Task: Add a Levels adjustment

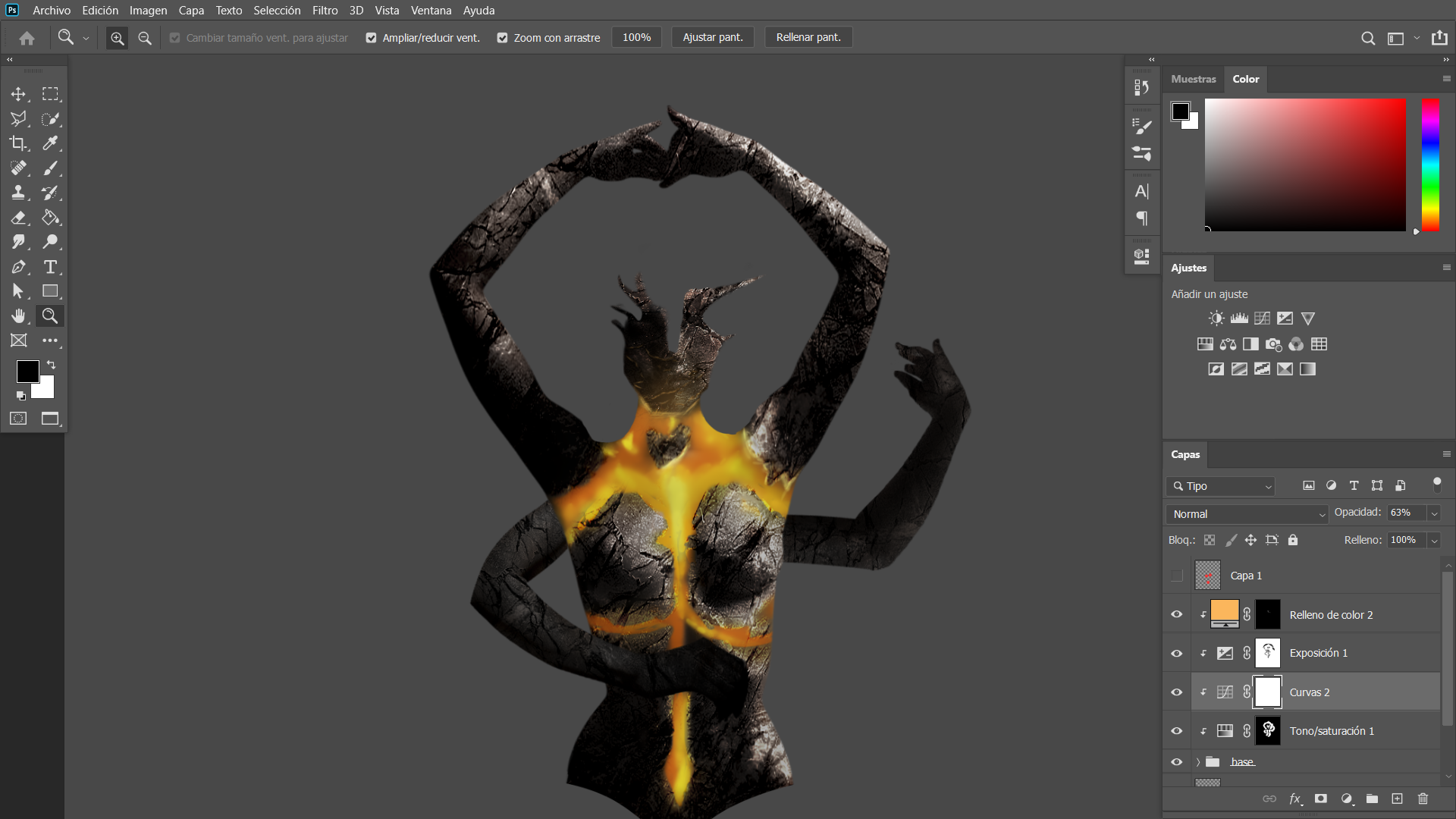Action: [x=1239, y=318]
